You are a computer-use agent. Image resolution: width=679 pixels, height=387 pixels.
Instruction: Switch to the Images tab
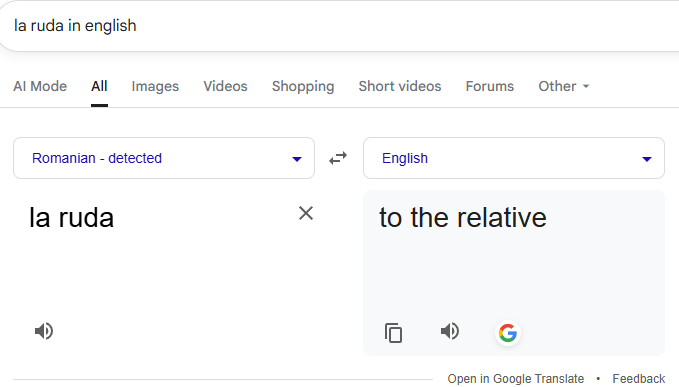point(155,86)
